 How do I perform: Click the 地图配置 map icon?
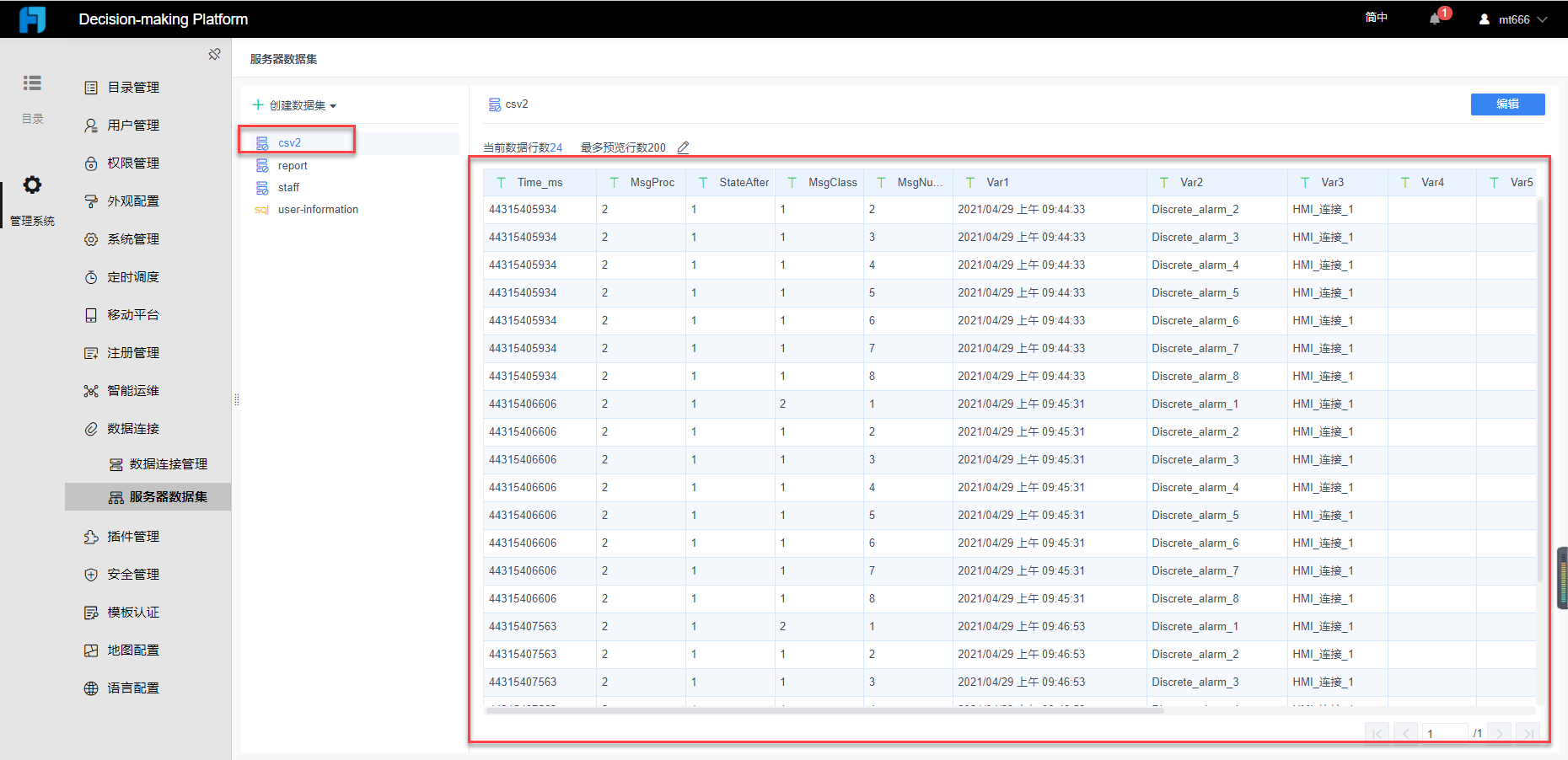click(x=91, y=650)
